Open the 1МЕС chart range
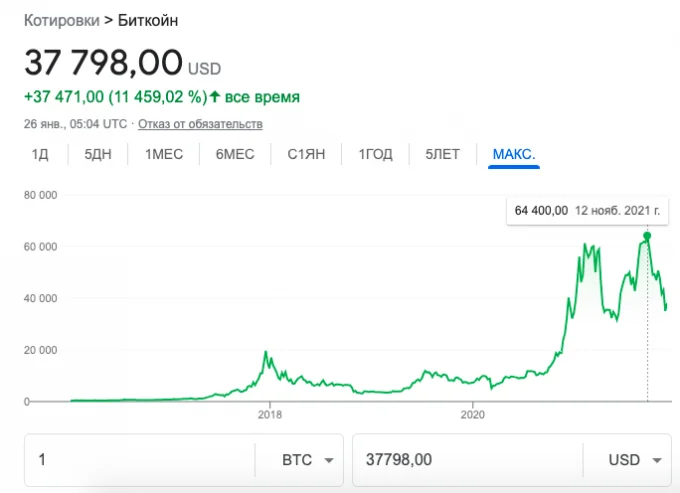The width and height of the screenshot is (680, 493). (164, 154)
